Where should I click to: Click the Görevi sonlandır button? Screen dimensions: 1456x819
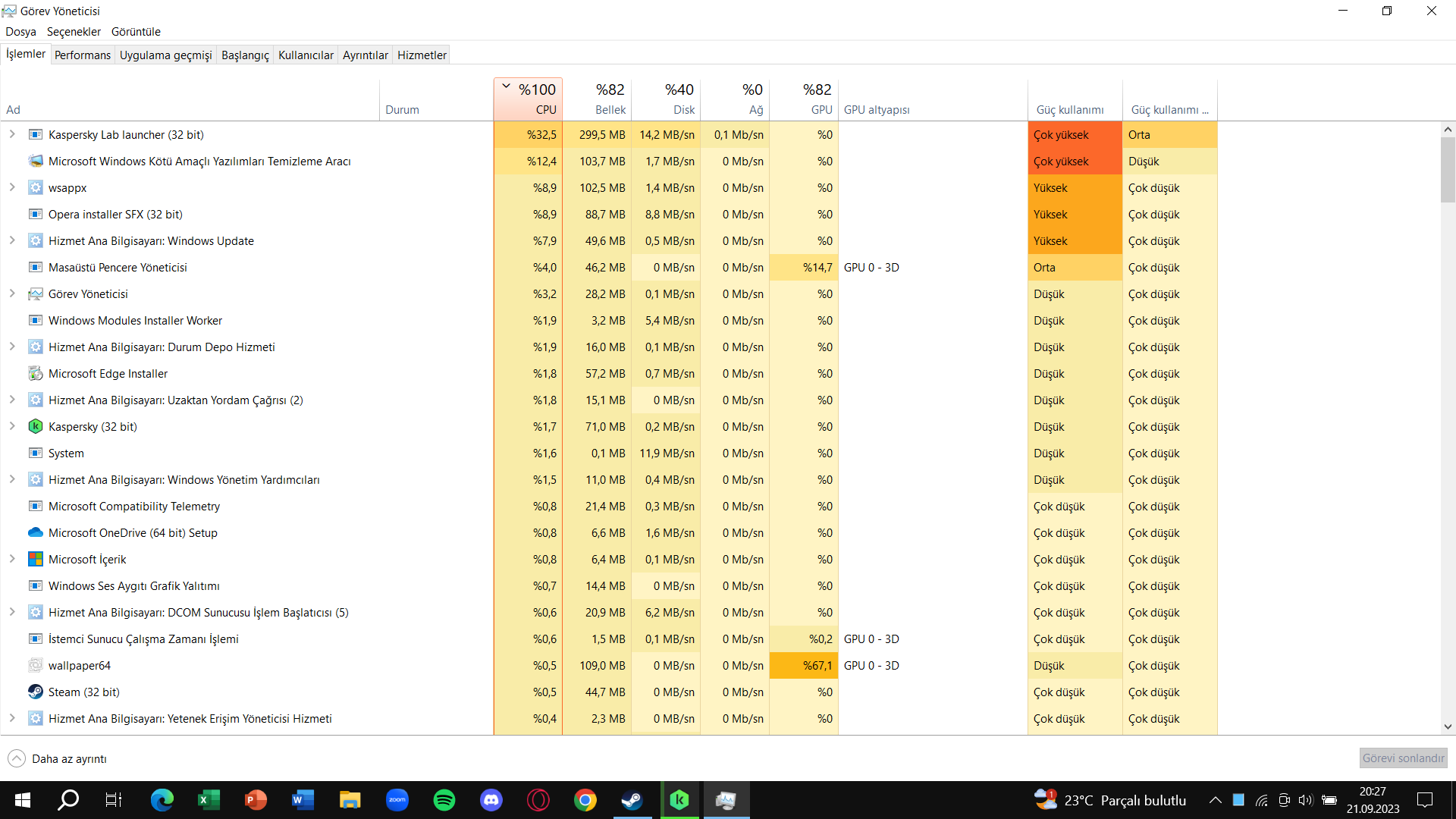[x=1403, y=758]
